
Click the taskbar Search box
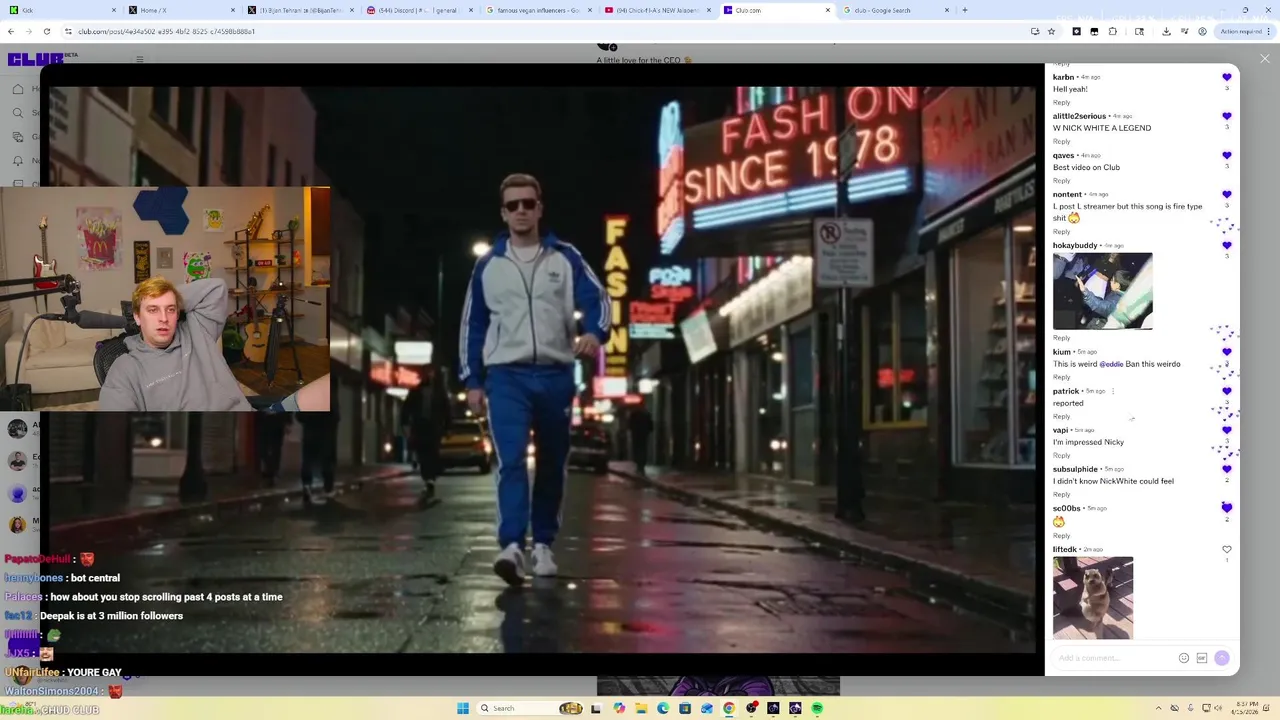pos(530,708)
